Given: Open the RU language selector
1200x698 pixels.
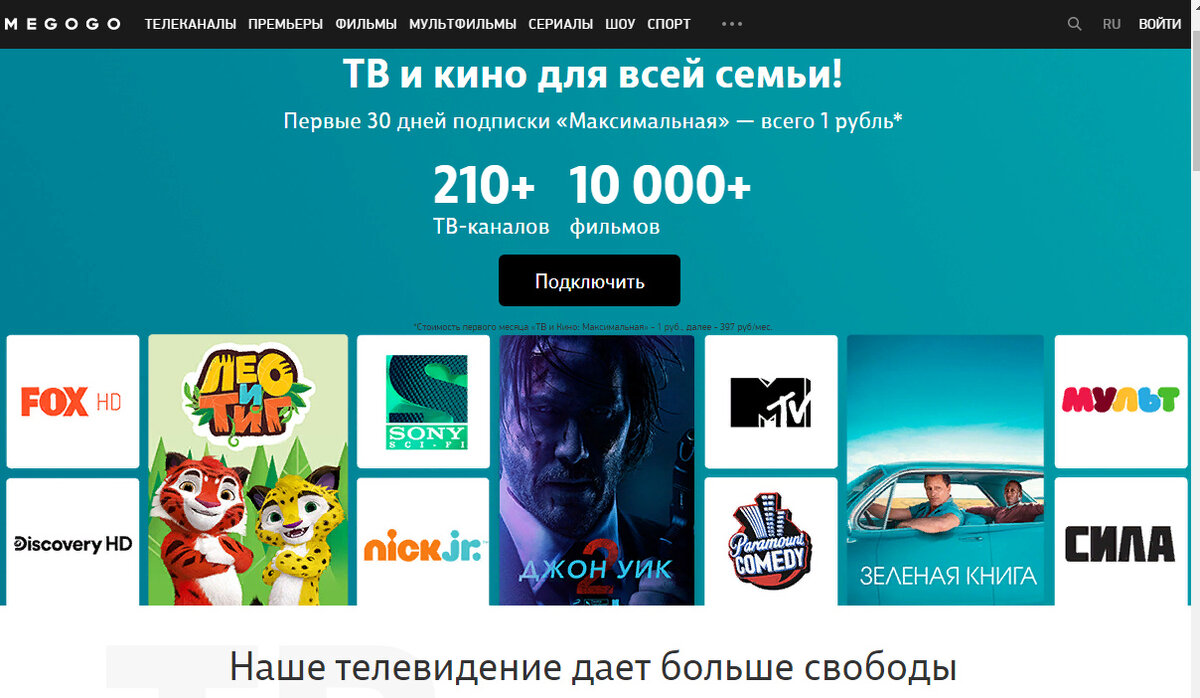Looking at the screenshot, I should [x=1111, y=24].
